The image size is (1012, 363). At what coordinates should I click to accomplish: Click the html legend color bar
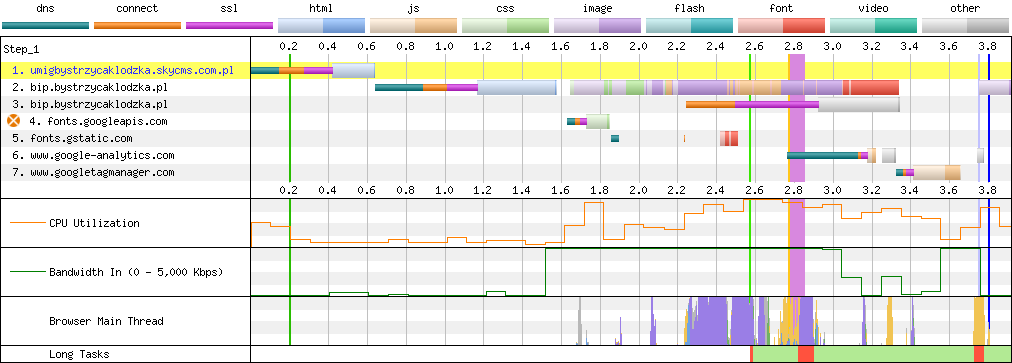point(321,25)
